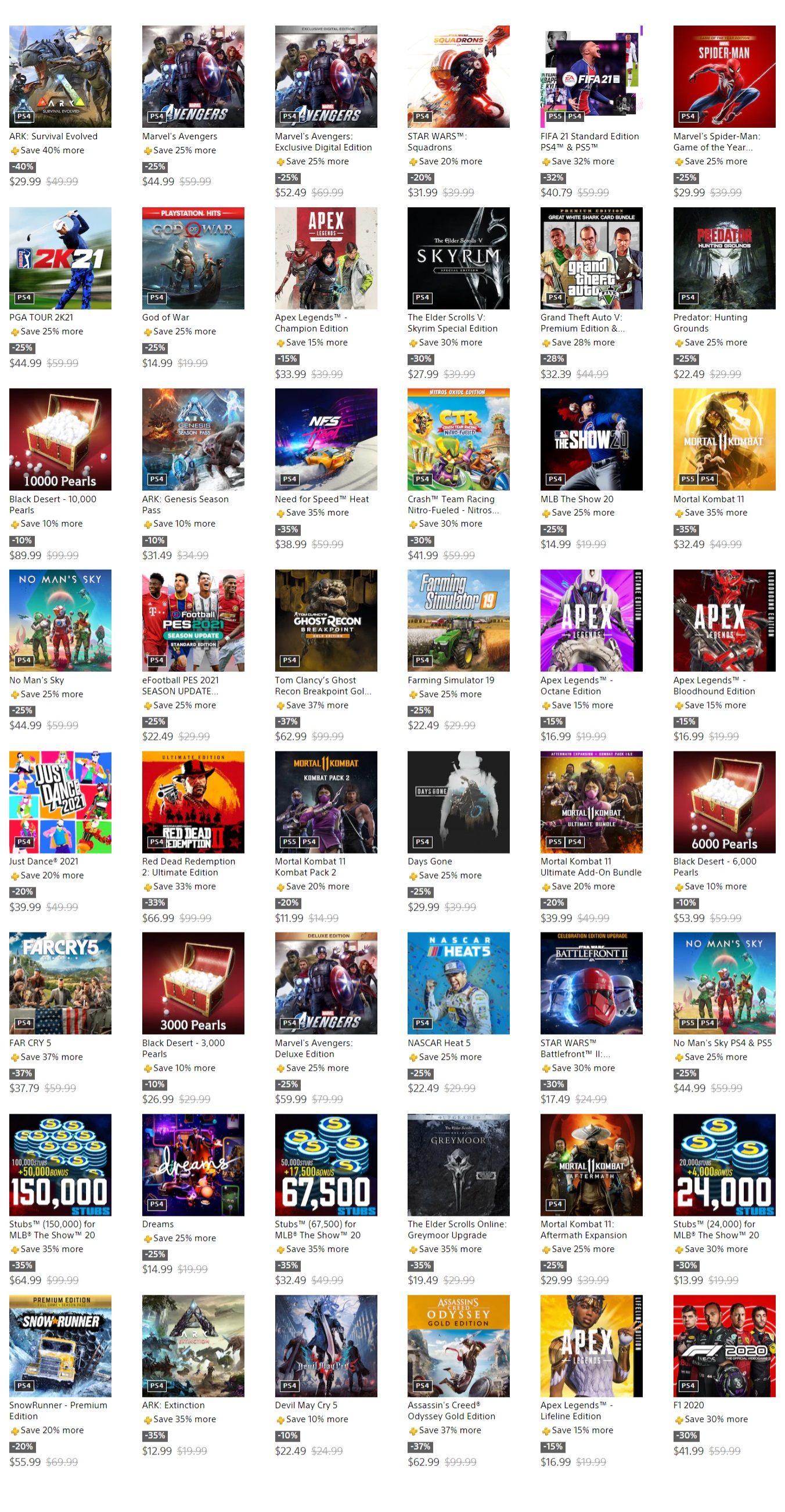The width and height of the screenshot is (785, 1512).
Task: Open the ARK: Survival Evolved cover image
Action: coord(60,76)
